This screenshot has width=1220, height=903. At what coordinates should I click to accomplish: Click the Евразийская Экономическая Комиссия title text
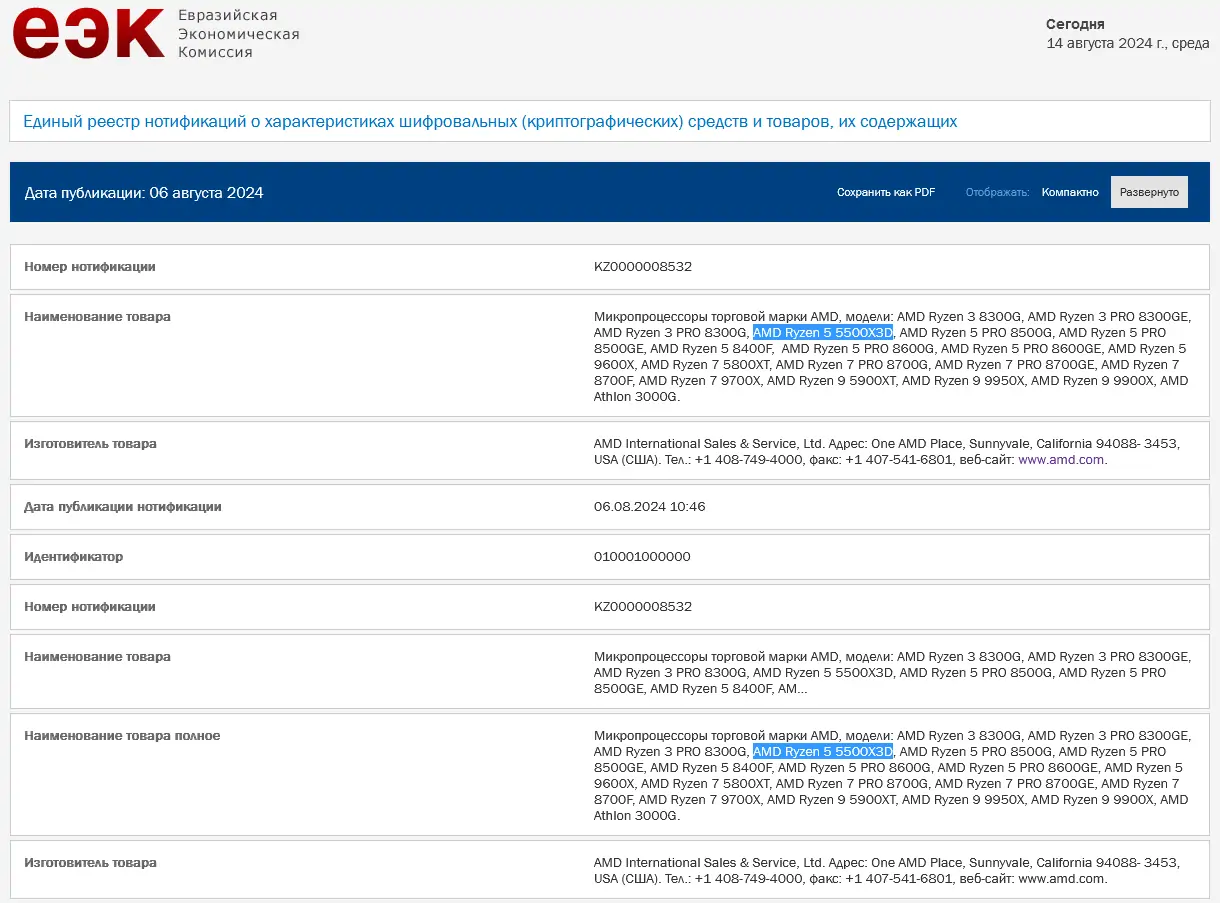point(238,34)
